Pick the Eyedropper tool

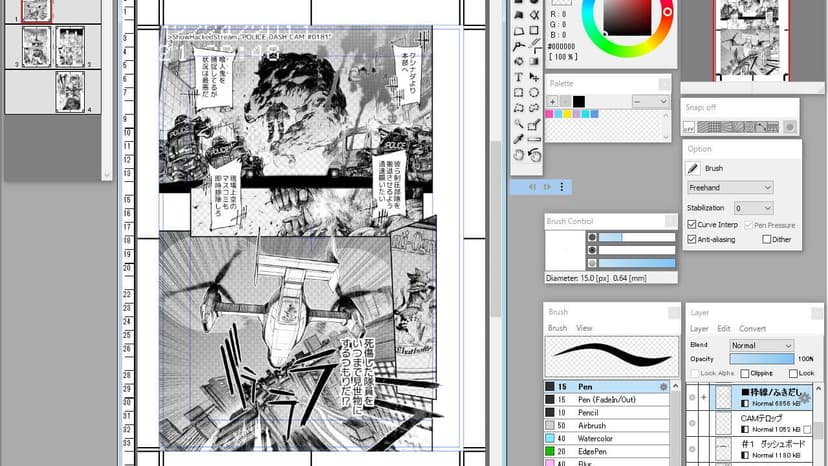[519, 139]
